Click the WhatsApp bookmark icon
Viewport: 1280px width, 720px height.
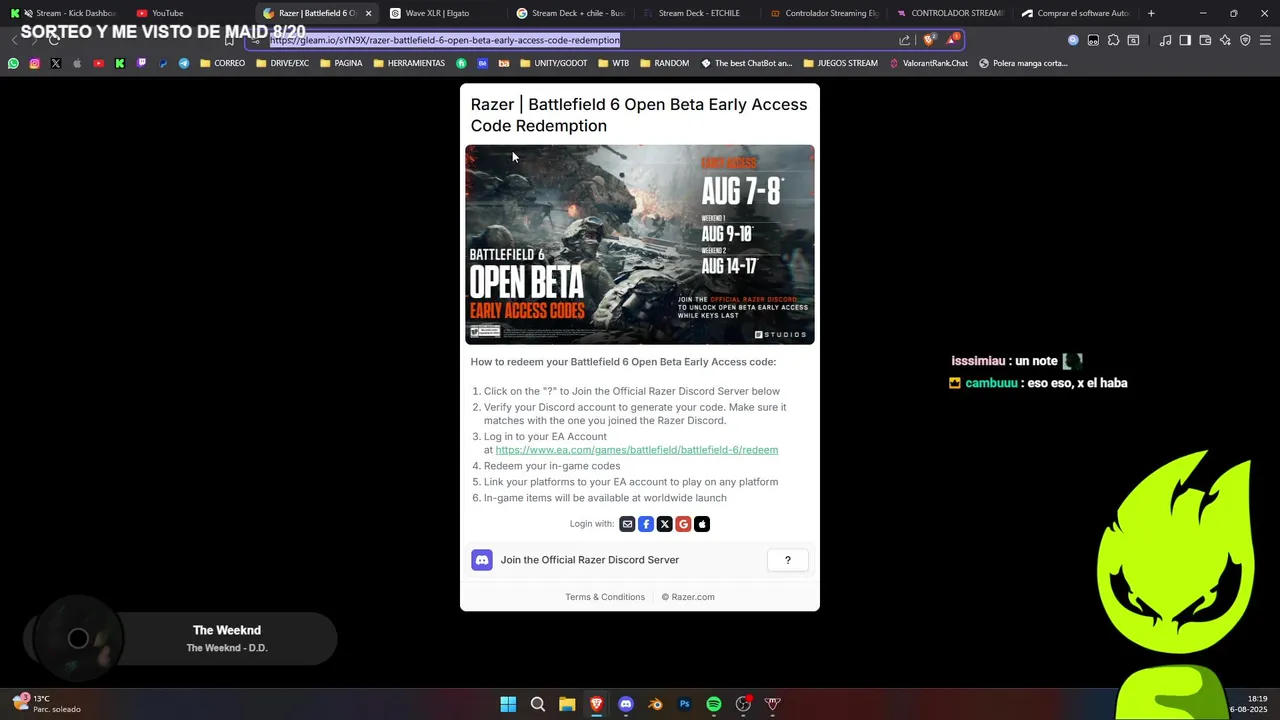(x=13, y=63)
